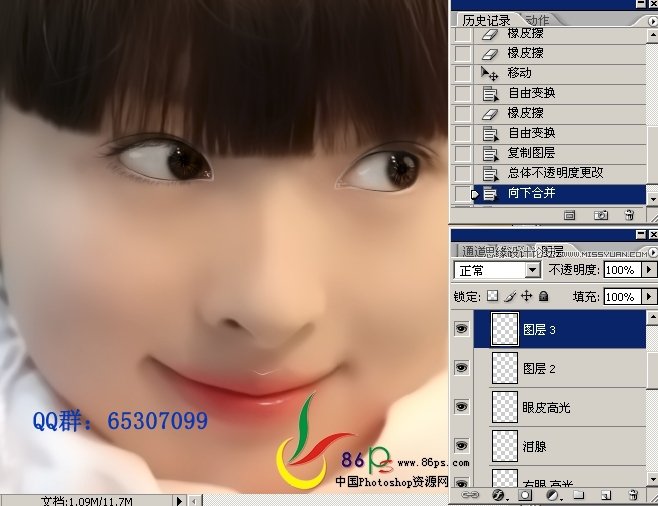
Task: Select the 总体不透明度更改 history state
Action: (x=560, y=173)
